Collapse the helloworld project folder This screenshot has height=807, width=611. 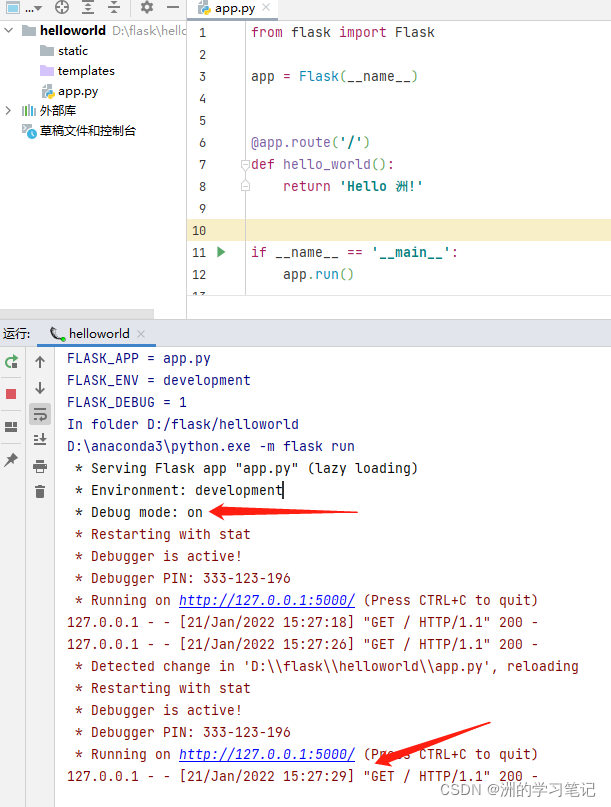coord(8,30)
